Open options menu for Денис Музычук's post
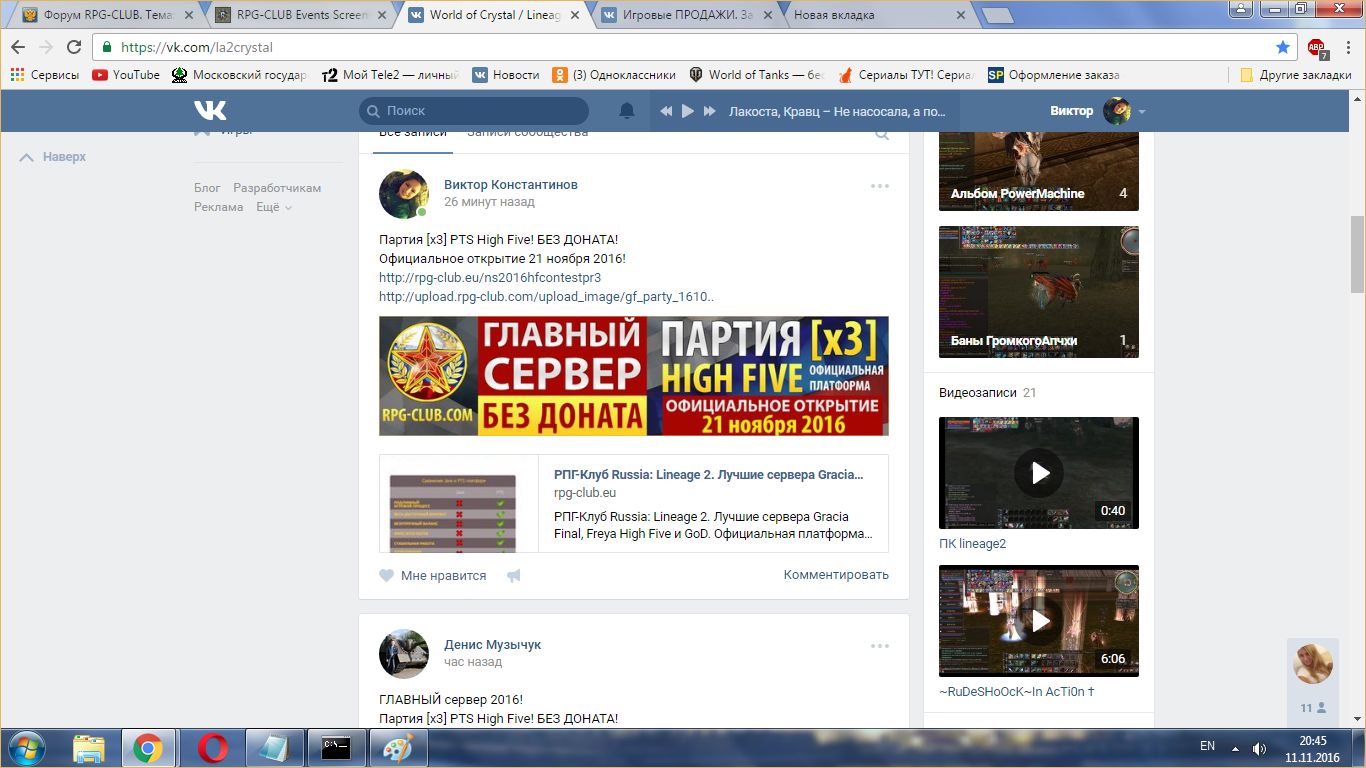The height and width of the screenshot is (768, 1366). pos(879,646)
